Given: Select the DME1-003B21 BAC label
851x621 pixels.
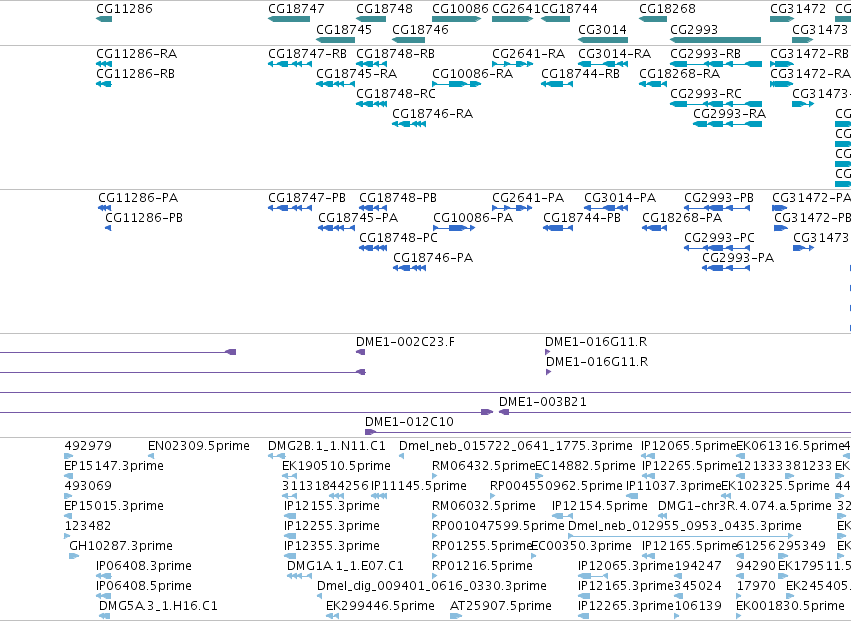Looking at the screenshot, I should coord(543,402).
